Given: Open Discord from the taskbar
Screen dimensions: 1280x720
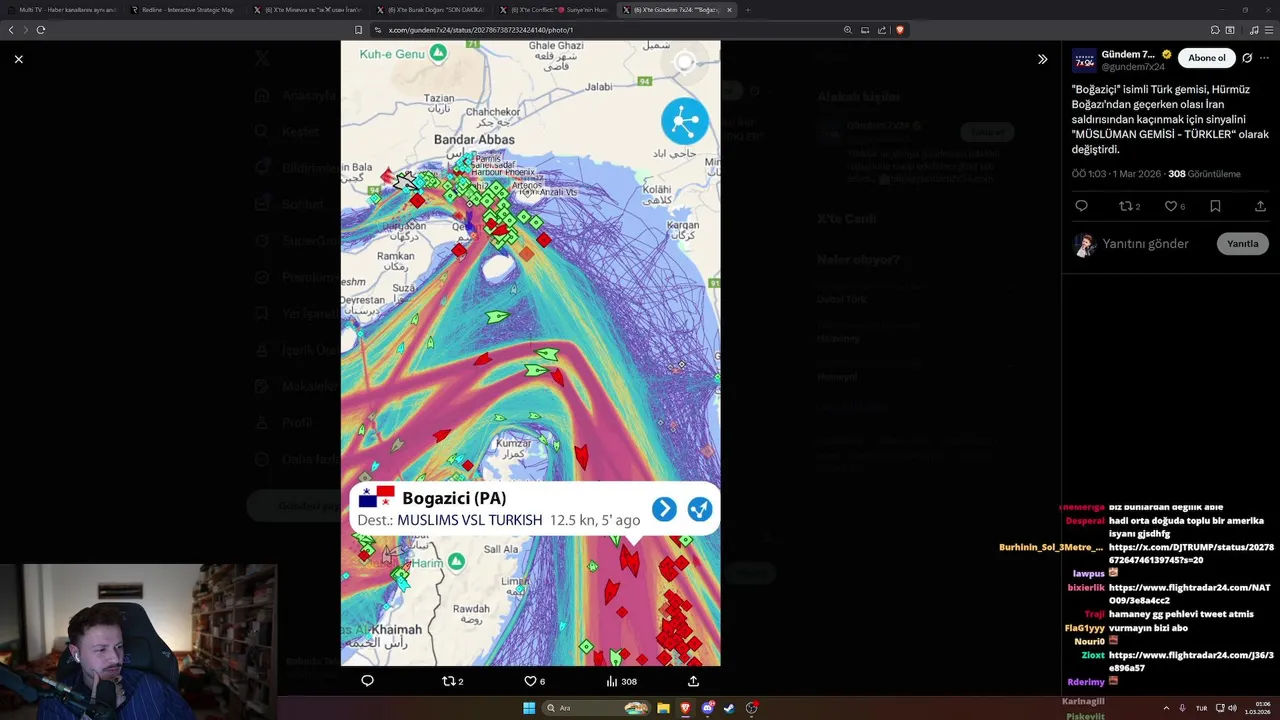Looking at the screenshot, I should 708,708.
